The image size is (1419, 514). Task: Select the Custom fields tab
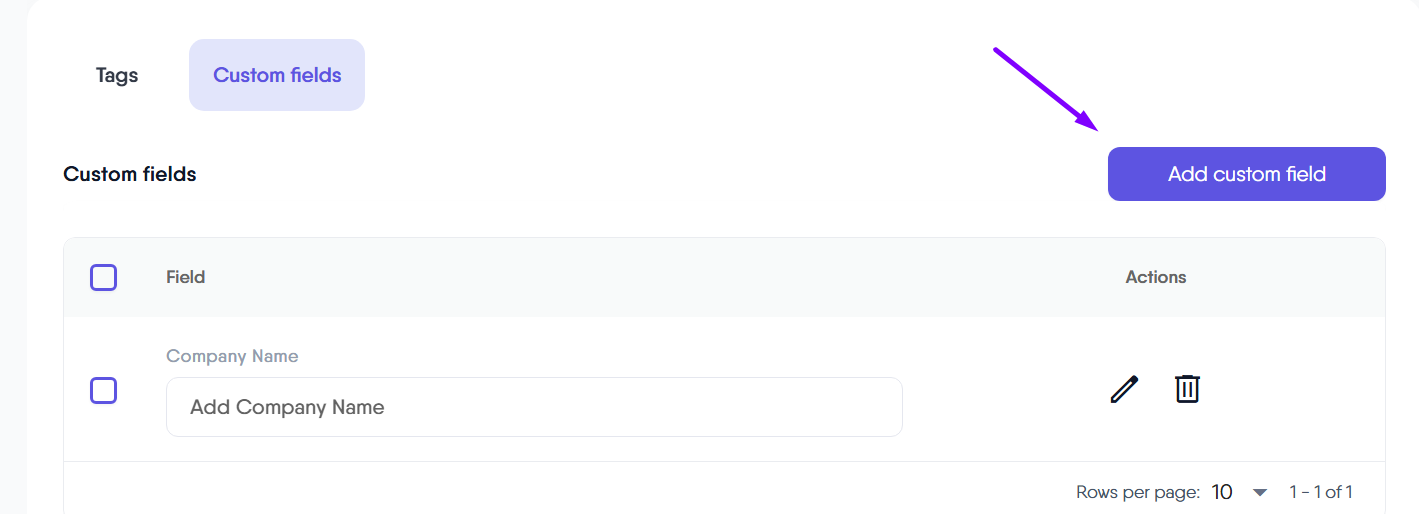(277, 75)
